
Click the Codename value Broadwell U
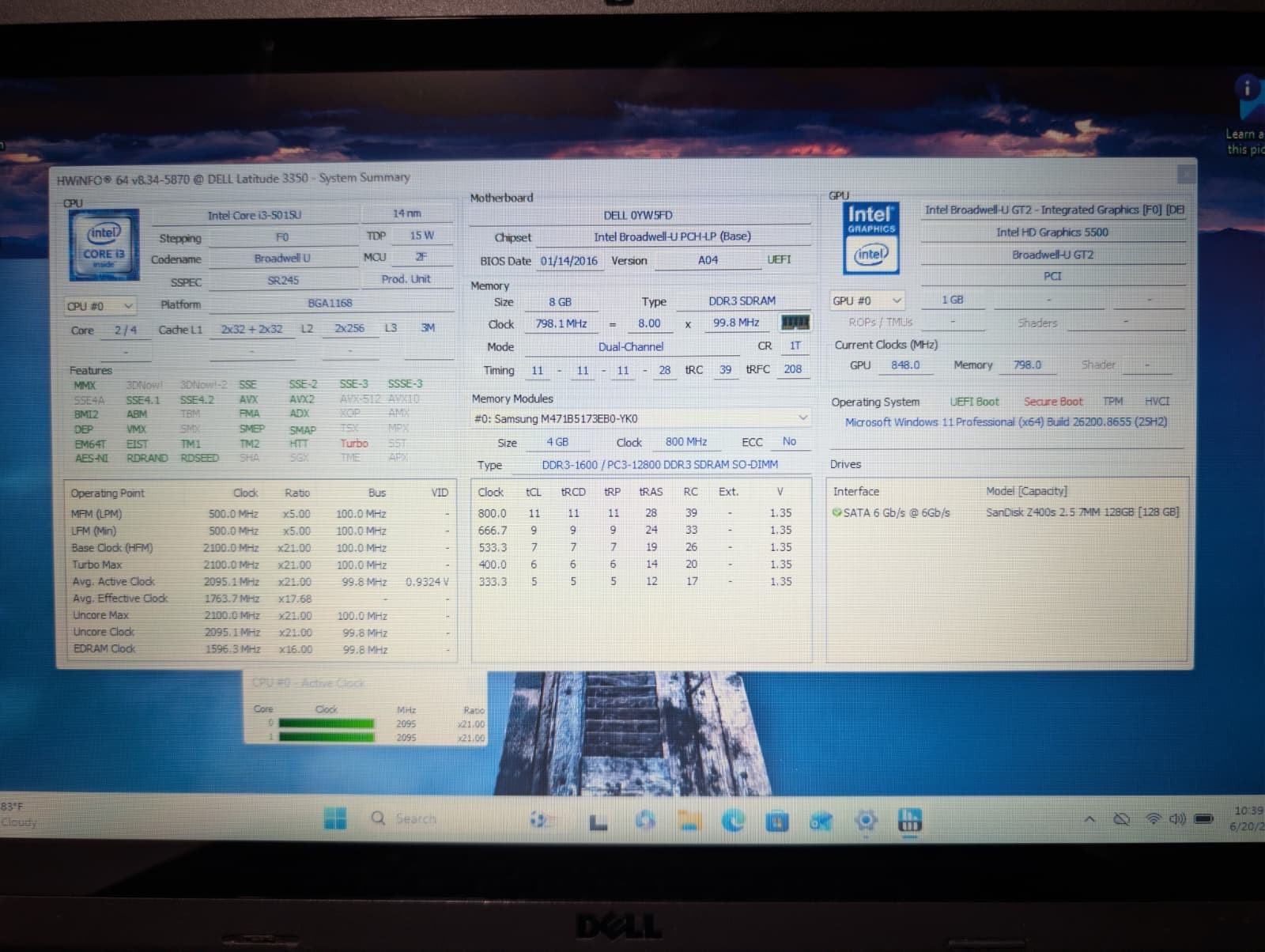(282, 259)
